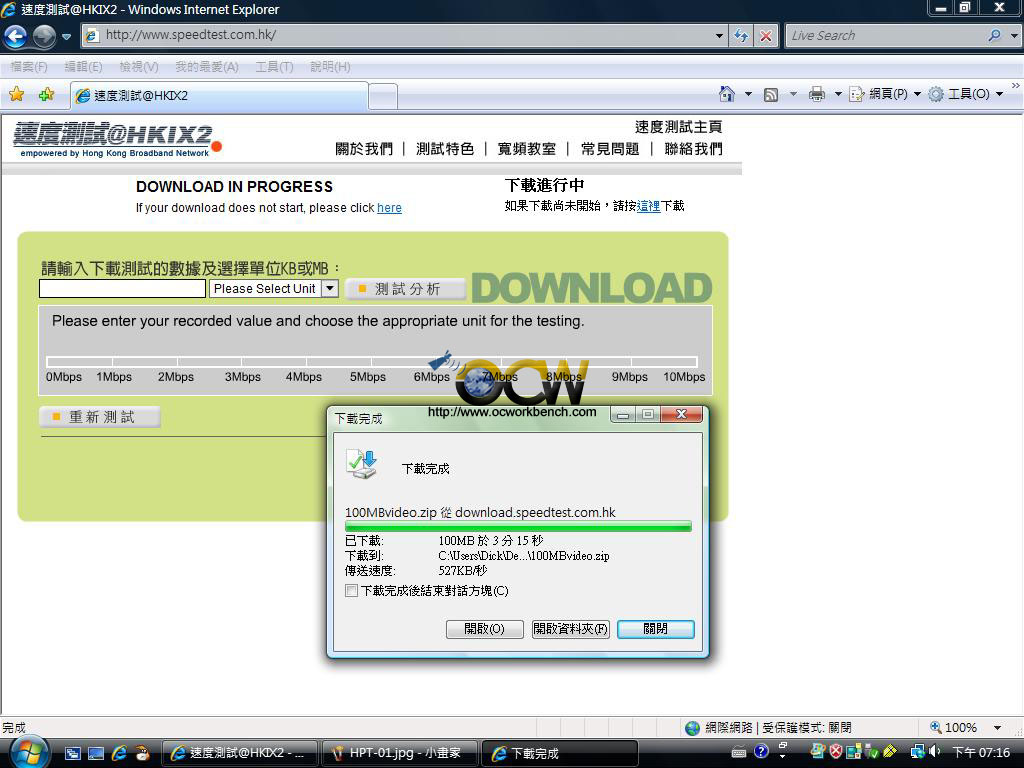
Task: Close the 下載完成 dialog with red X
Action: pyautogui.click(x=681, y=414)
